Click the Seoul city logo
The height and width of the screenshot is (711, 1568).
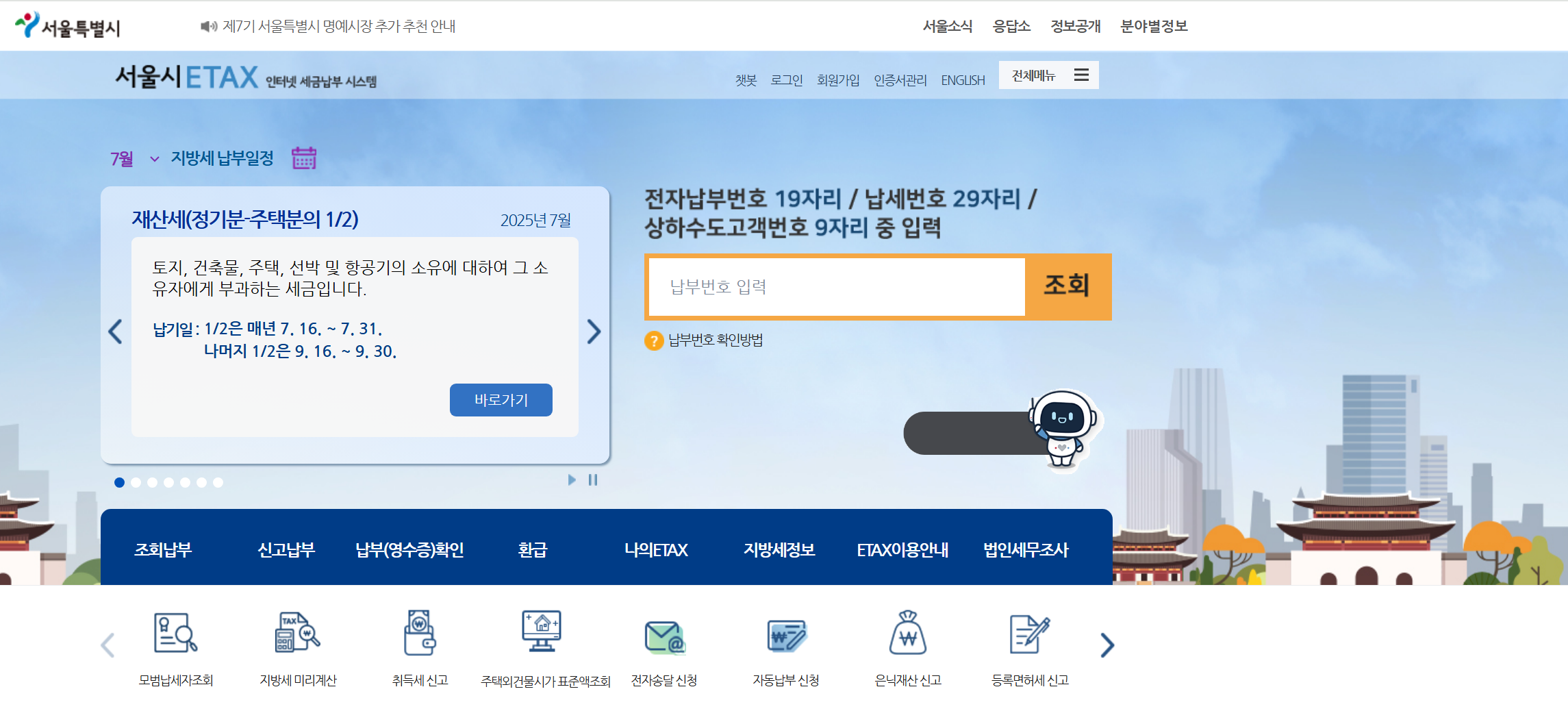click(68, 26)
